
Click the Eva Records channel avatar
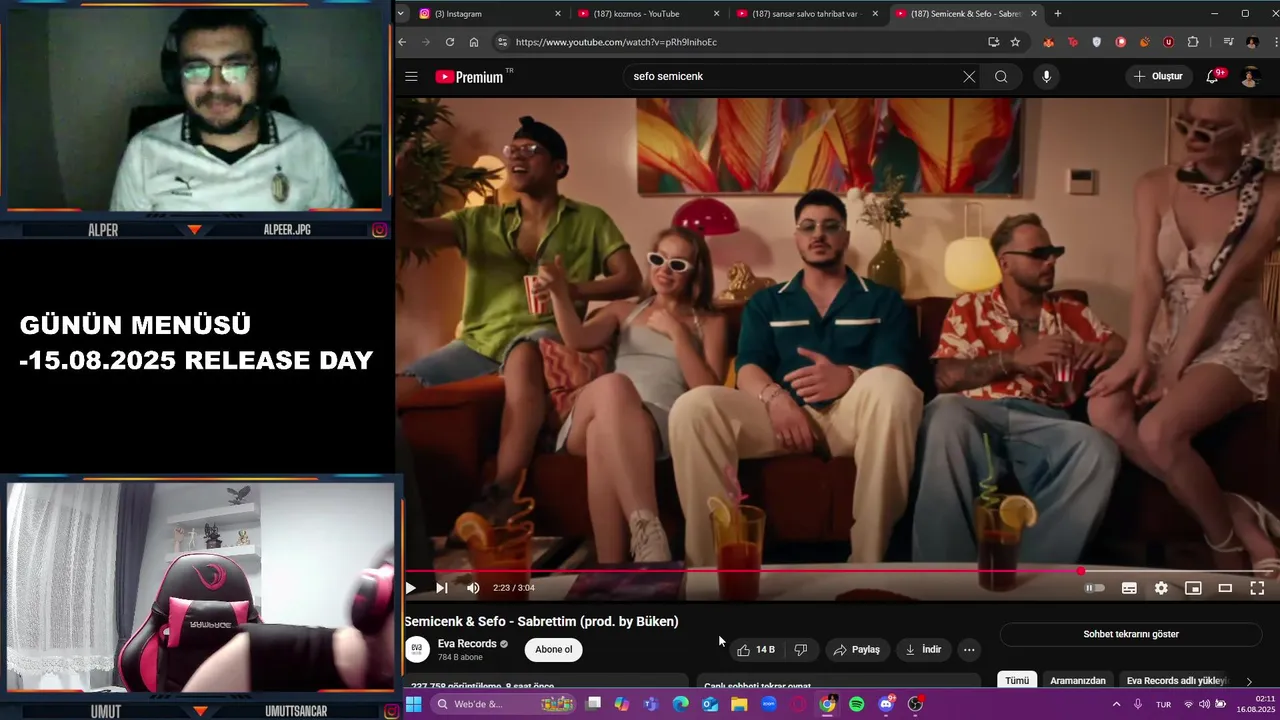pyautogui.click(x=417, y=649)
